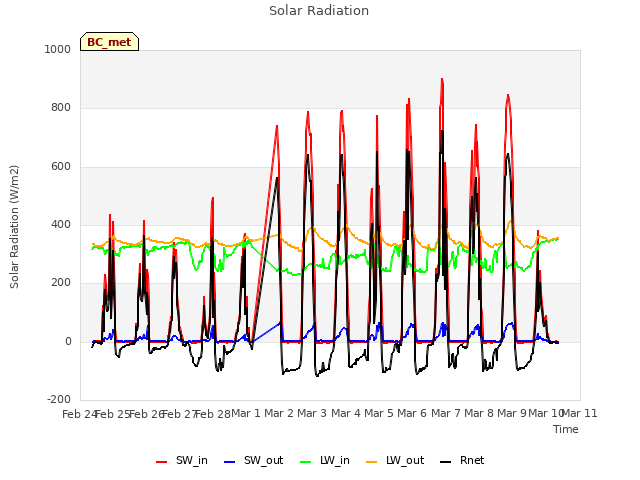
Task: Click the green LW_in legend swatch
Action: [x=306, y=462]
